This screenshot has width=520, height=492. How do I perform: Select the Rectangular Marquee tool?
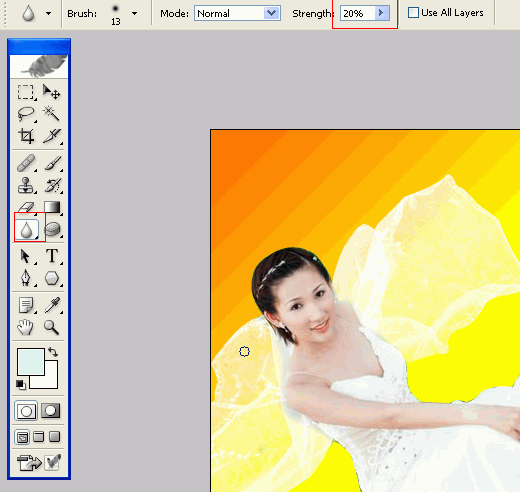pyautogui.click(x=26, y=92)
